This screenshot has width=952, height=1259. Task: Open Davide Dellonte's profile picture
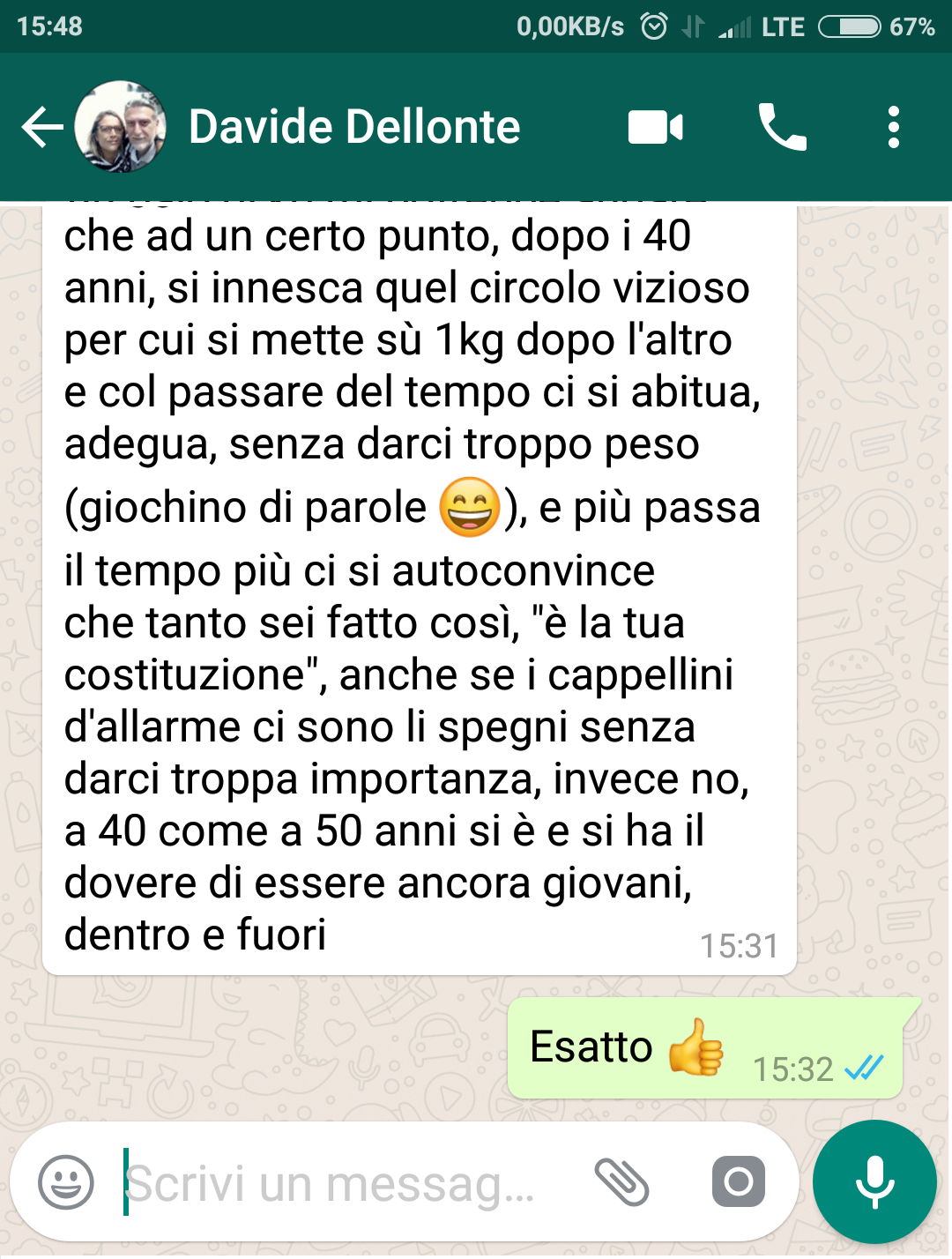click(121, 127)
